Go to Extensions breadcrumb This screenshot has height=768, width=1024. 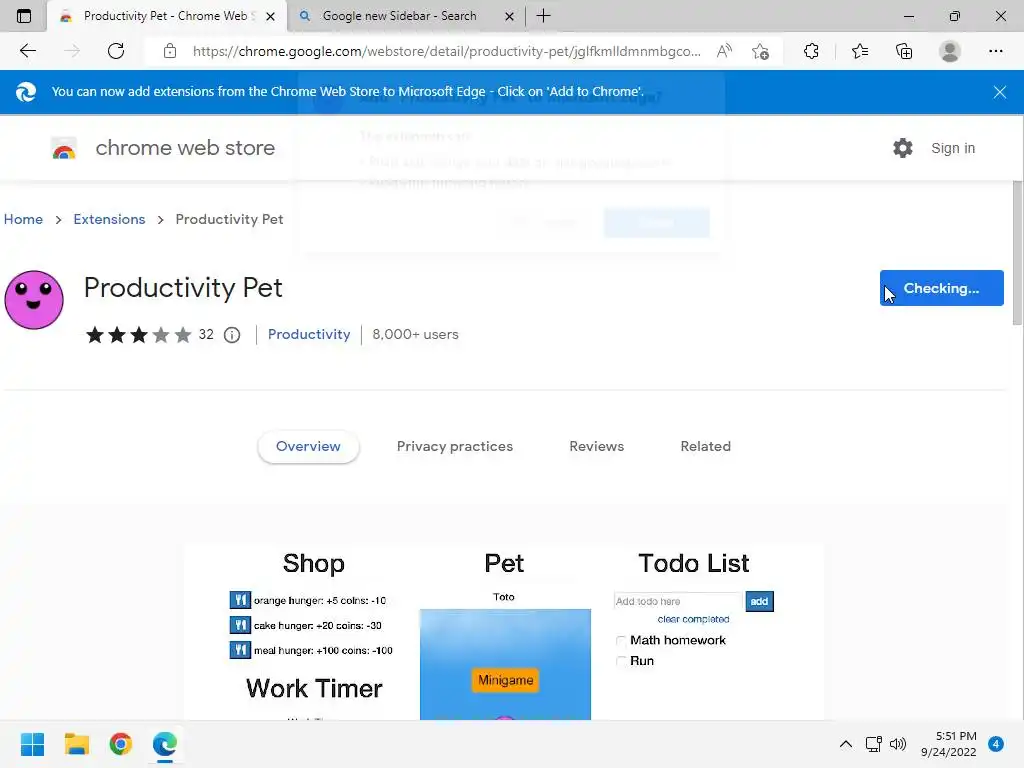point(109,219)
